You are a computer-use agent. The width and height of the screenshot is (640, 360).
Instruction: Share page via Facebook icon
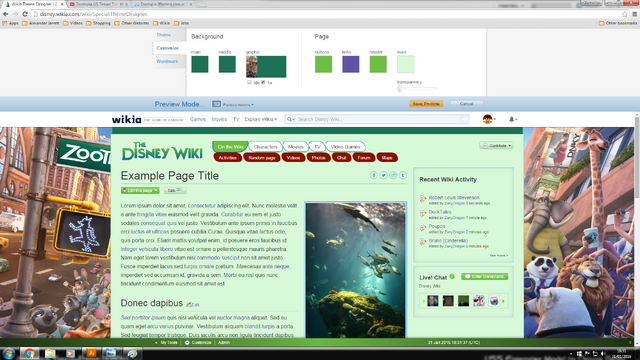click(373, 175)
